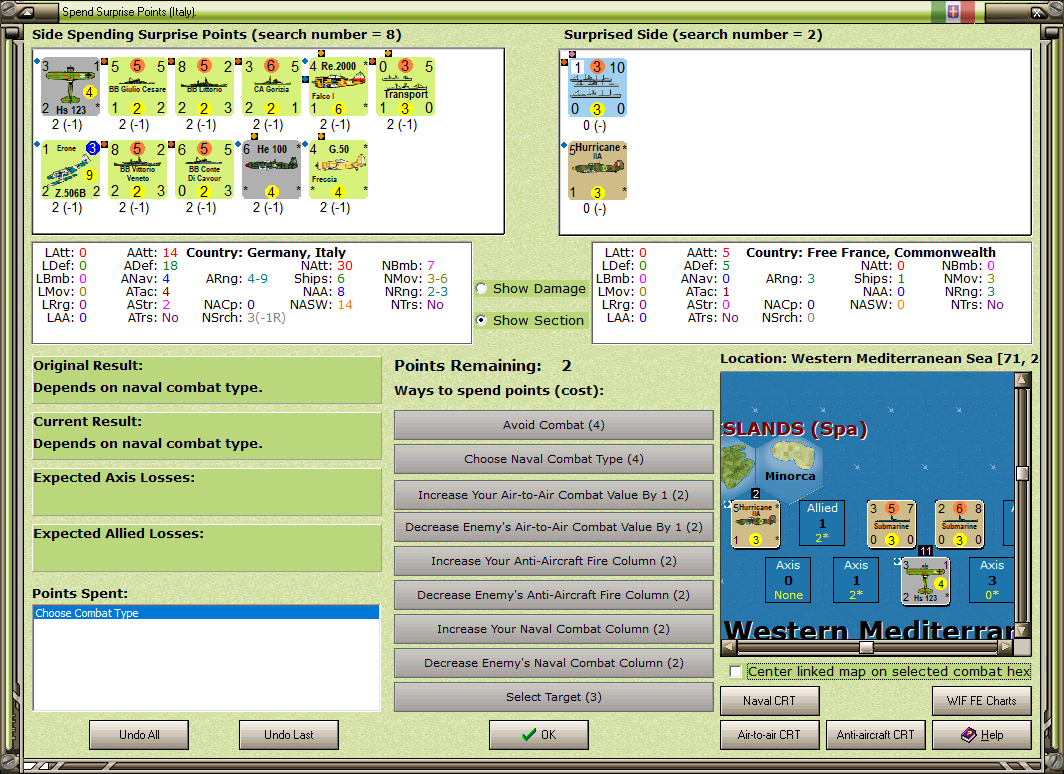Select the BB Vittorio Veneto counter
This screenshot has width=1064, height=774.
tap(138, 170)
